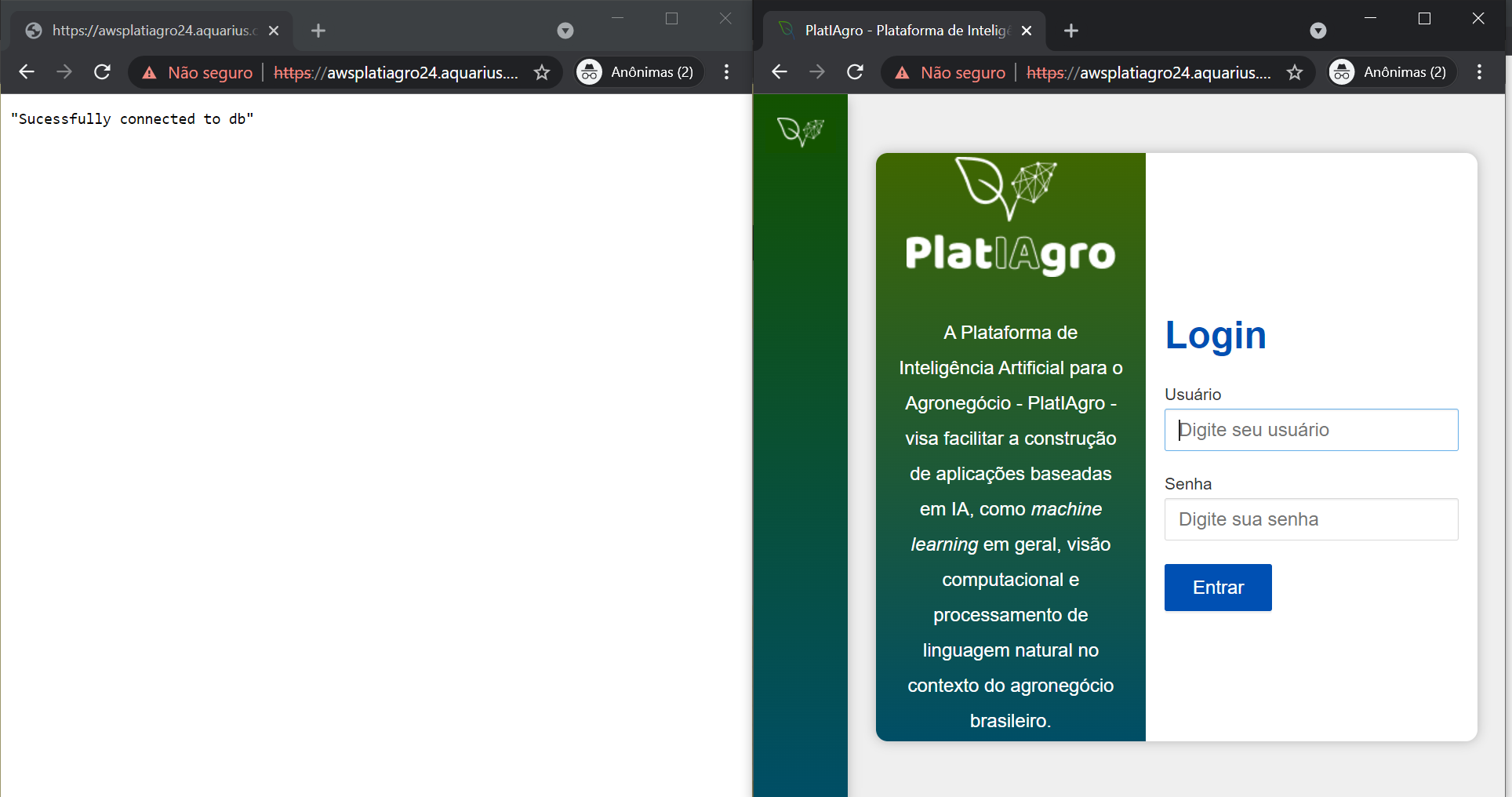
Task: Click "Sucessfully connected to db" text
Action: 132,119
